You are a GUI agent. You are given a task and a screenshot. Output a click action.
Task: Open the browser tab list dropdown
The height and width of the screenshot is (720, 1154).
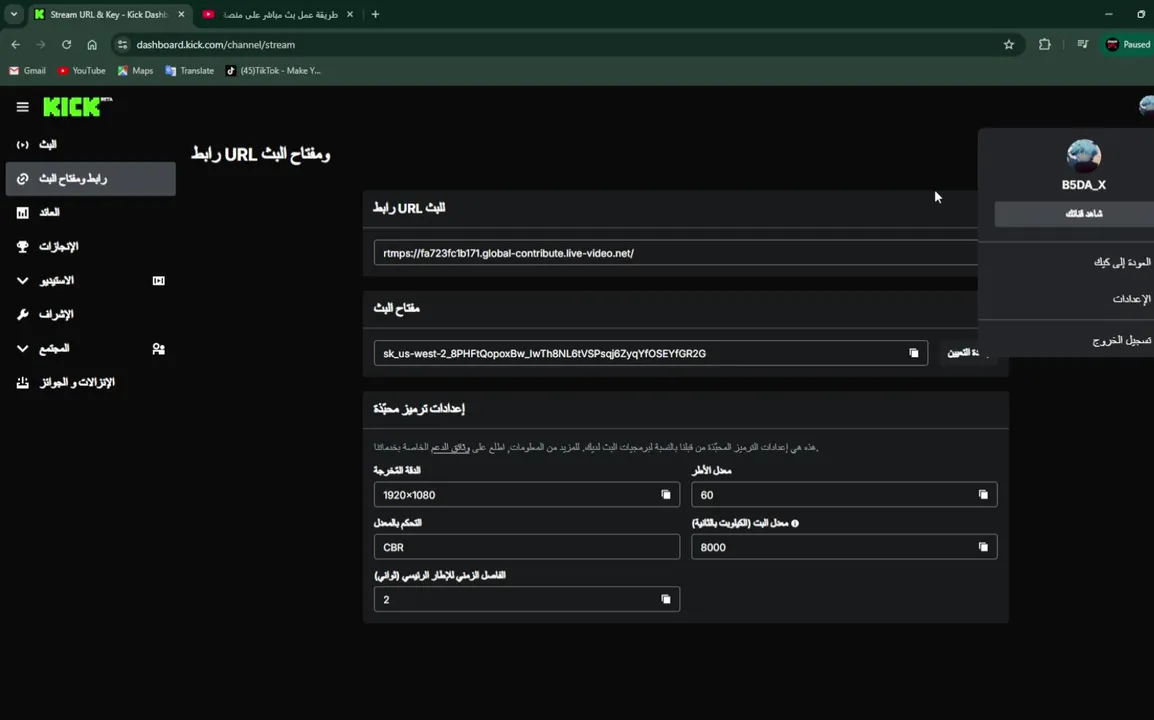click(14, 14)
